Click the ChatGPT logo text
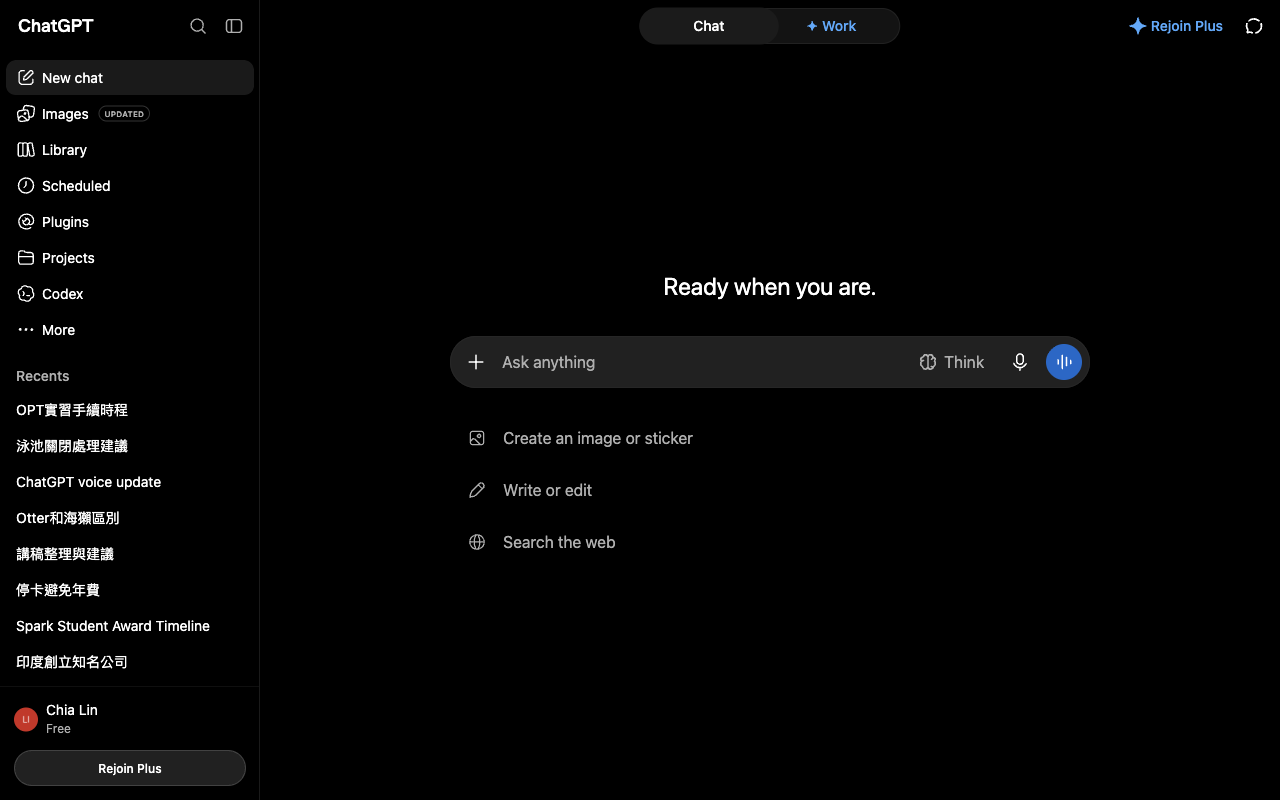Screen dimensions: 1280x800 [56, 26]
